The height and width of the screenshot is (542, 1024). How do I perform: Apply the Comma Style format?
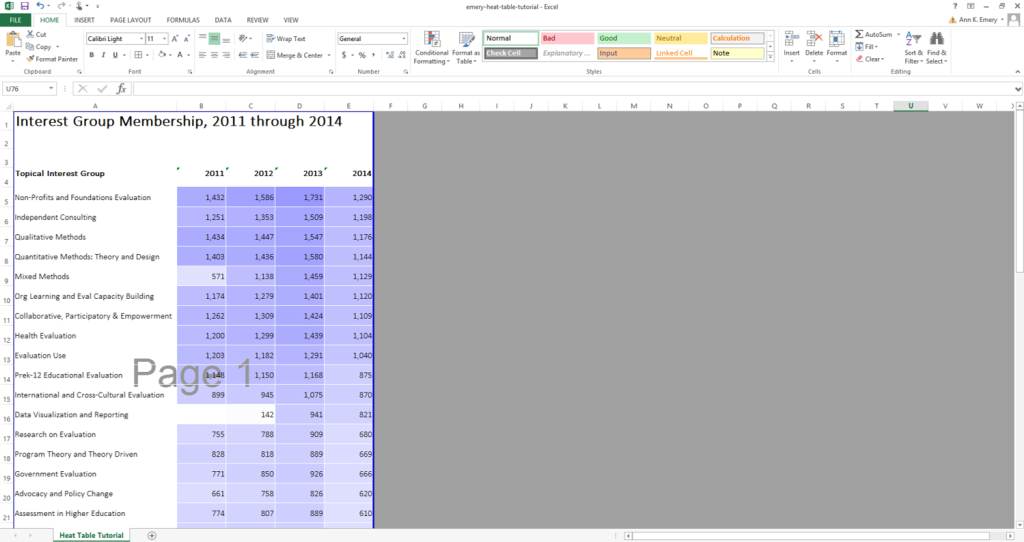373,56
